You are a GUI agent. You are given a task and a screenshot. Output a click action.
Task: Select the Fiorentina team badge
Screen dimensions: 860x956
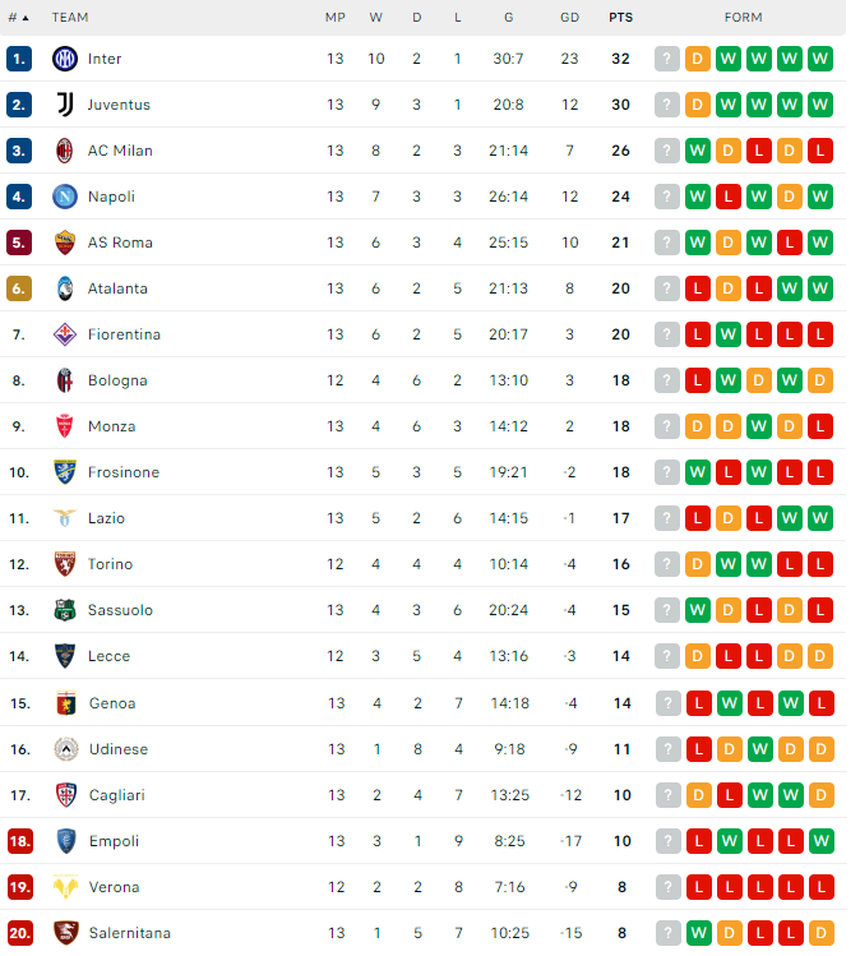click(x=64, y=334)
